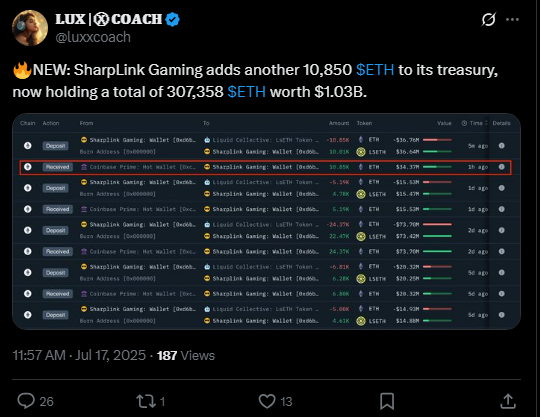The image size is (540, 417).
Task: Open the @luxxcoach handle link
Action: click(93, 37)
